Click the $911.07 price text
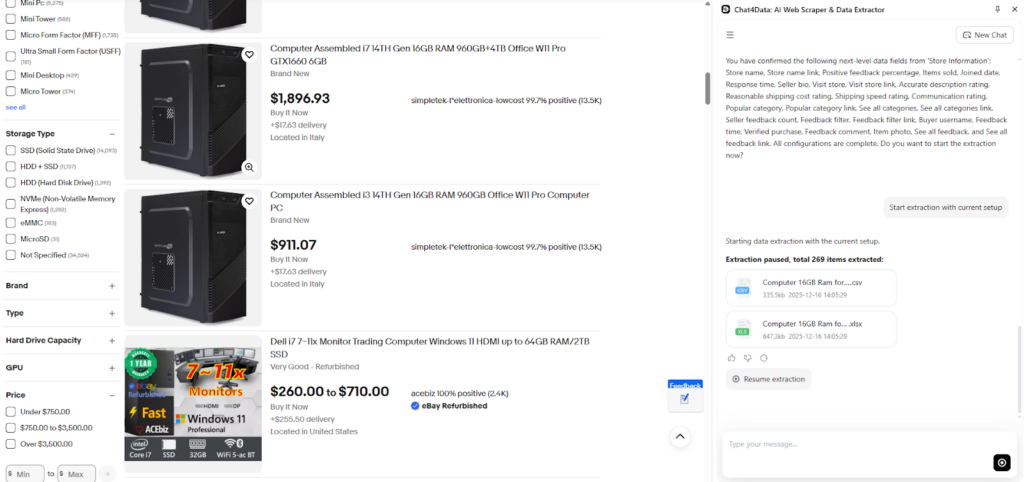Viewport: 1024px width, 482px height. point(293,245)
